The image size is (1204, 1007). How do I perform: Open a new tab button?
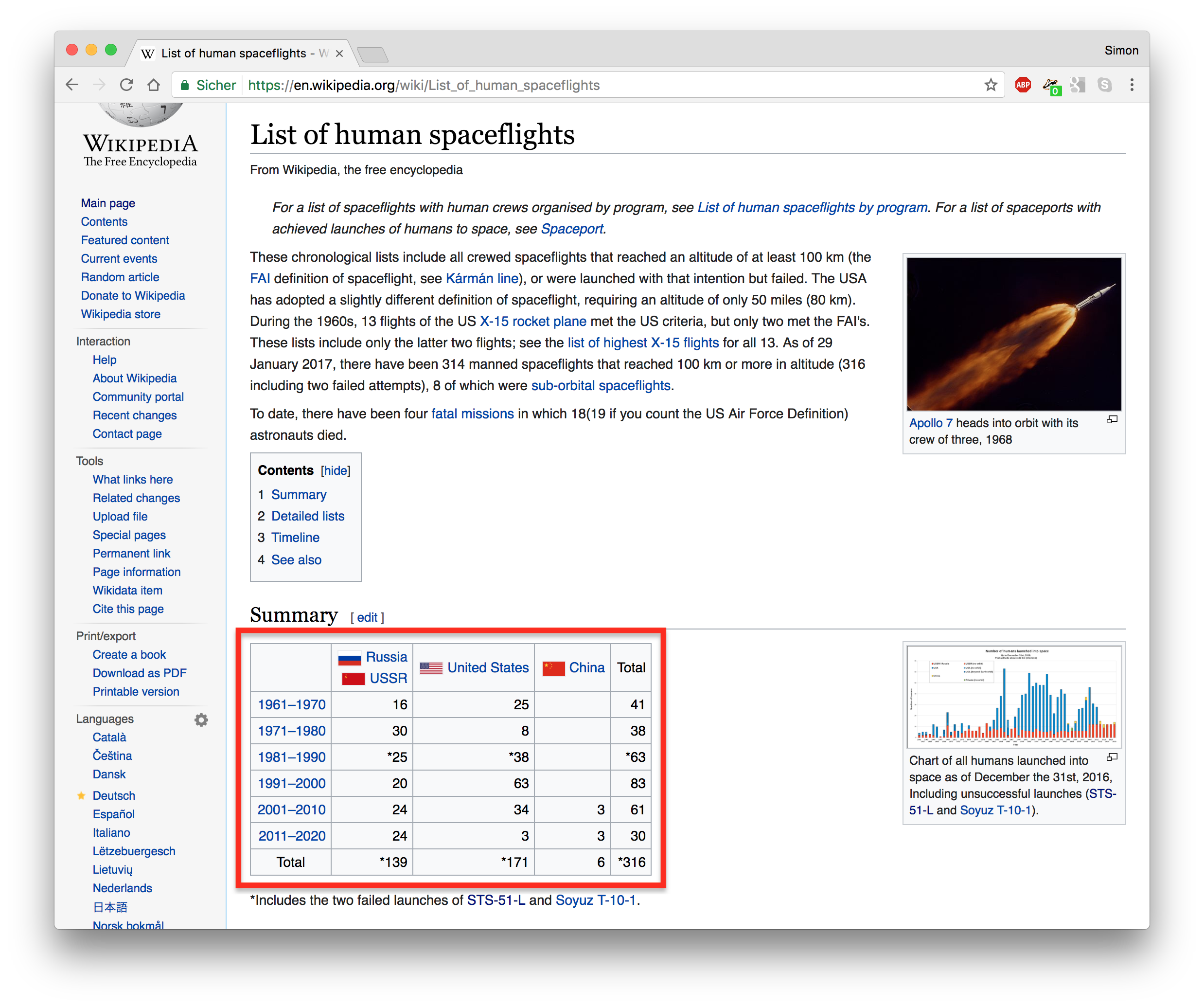coord(372,54)
